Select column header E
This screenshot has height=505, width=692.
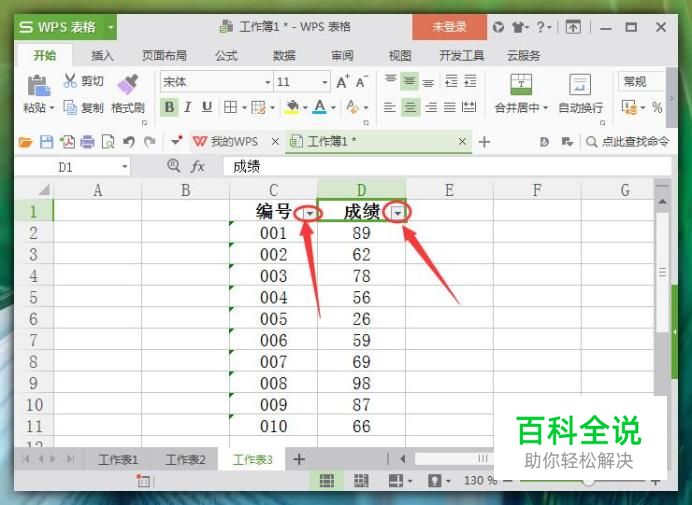coord(449,190)
